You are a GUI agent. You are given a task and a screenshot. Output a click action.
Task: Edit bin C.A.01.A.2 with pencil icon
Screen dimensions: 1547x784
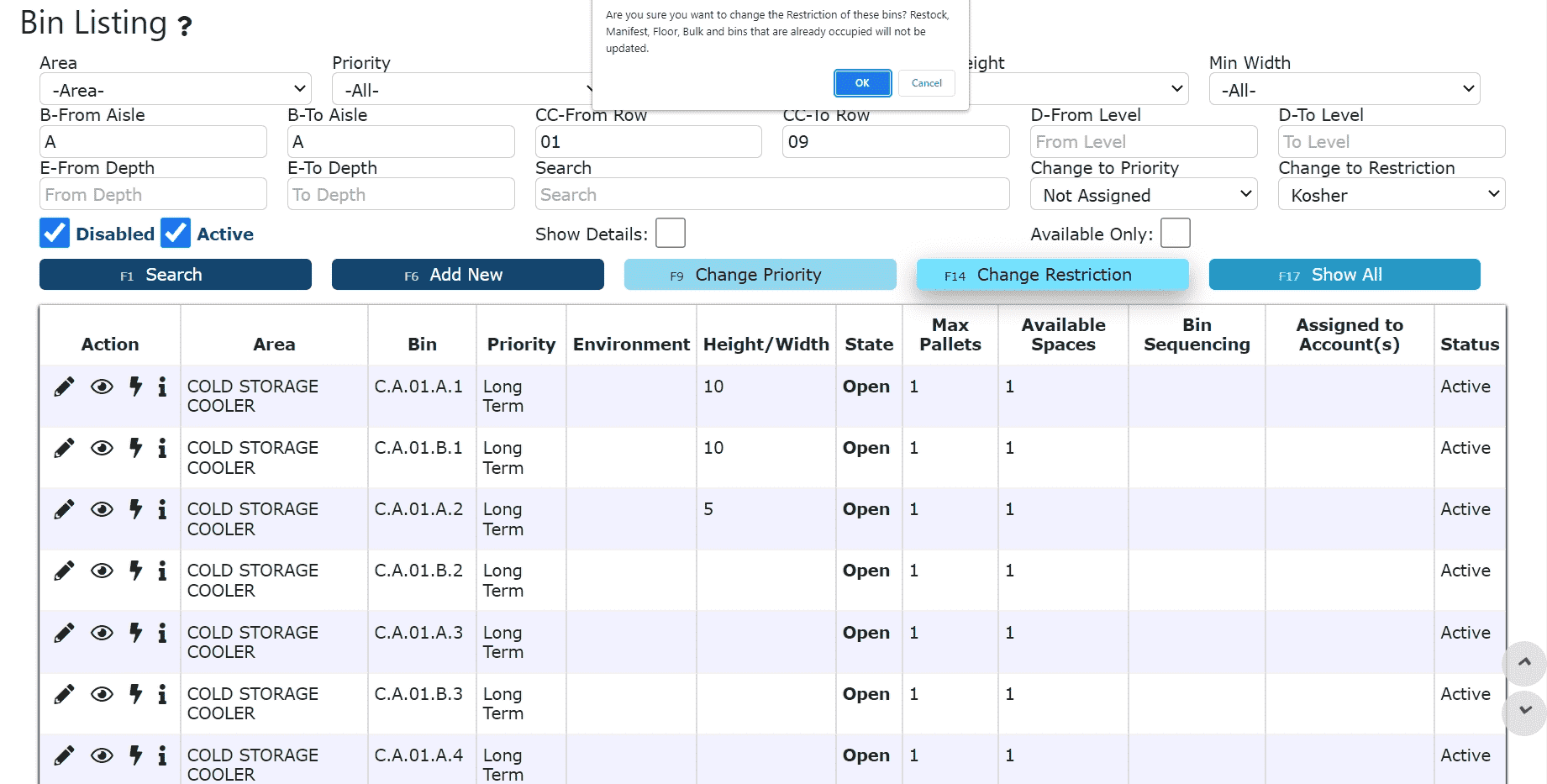64,509
